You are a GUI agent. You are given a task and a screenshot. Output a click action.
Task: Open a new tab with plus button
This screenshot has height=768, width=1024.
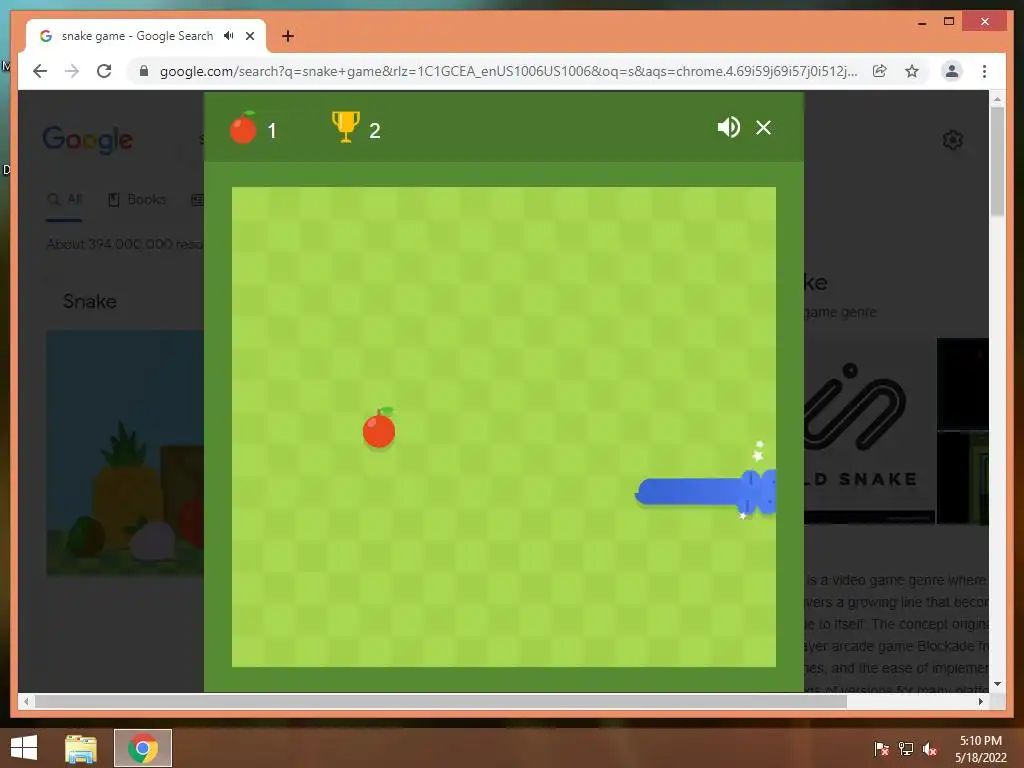click(x=288, y=36)
